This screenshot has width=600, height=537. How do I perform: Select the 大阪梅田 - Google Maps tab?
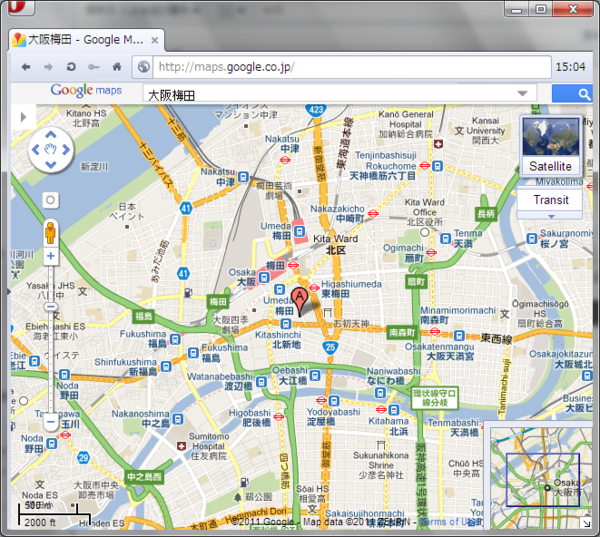click(86, 40)
